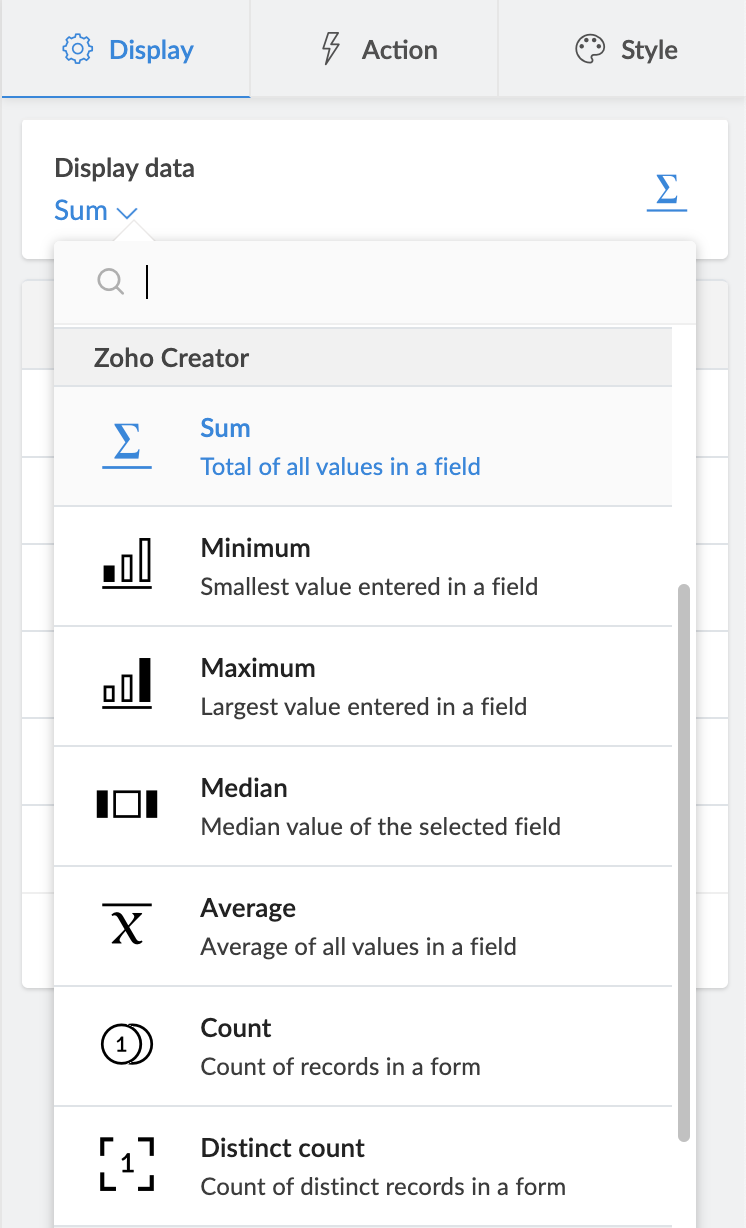Image resolution: width=746 pixels, height=1228 pixels.
Task: Click the Average x-bar icon
Action: tap(127, 925)
